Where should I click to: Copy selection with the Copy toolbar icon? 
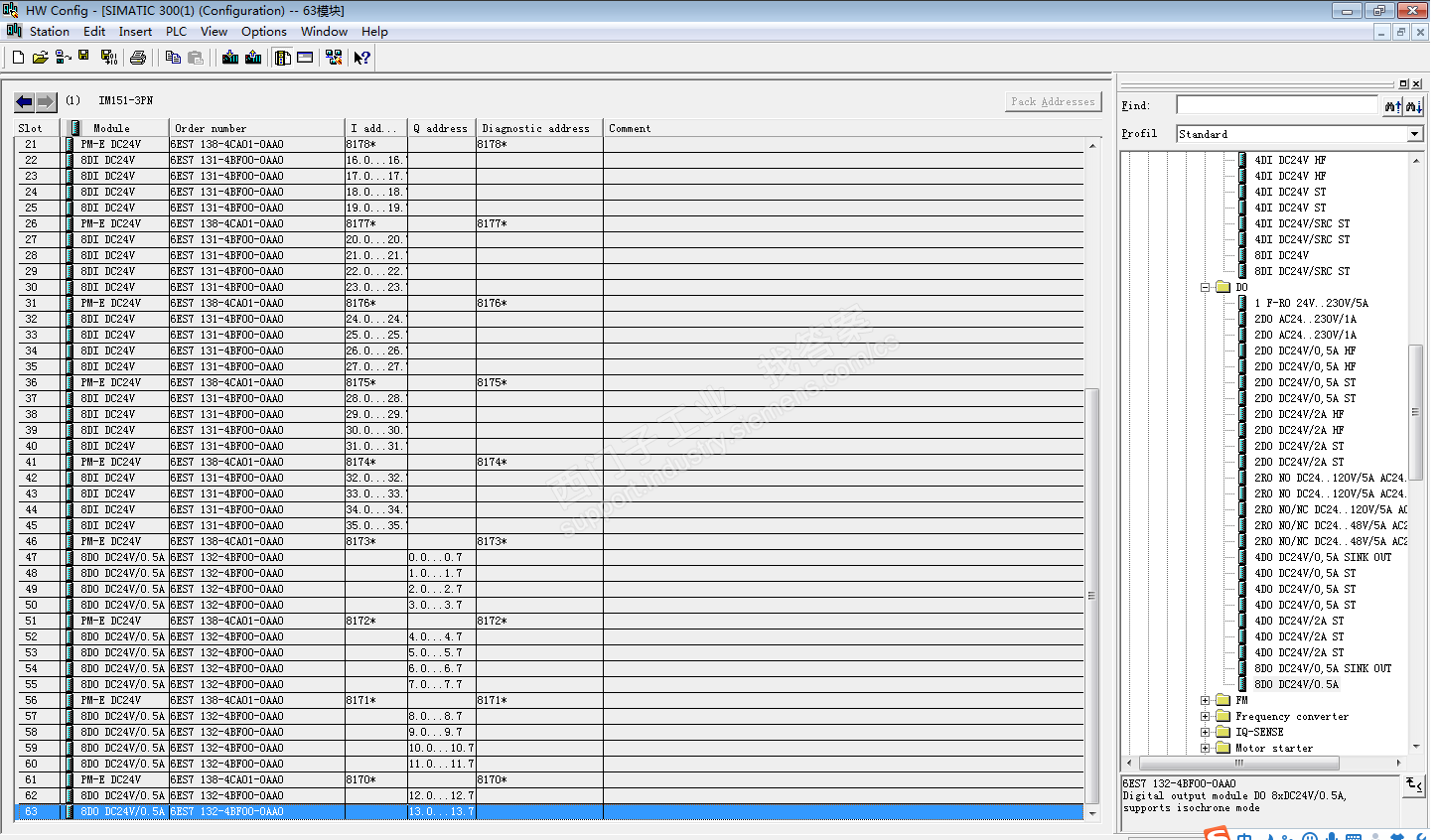click(x=173, y=58)
